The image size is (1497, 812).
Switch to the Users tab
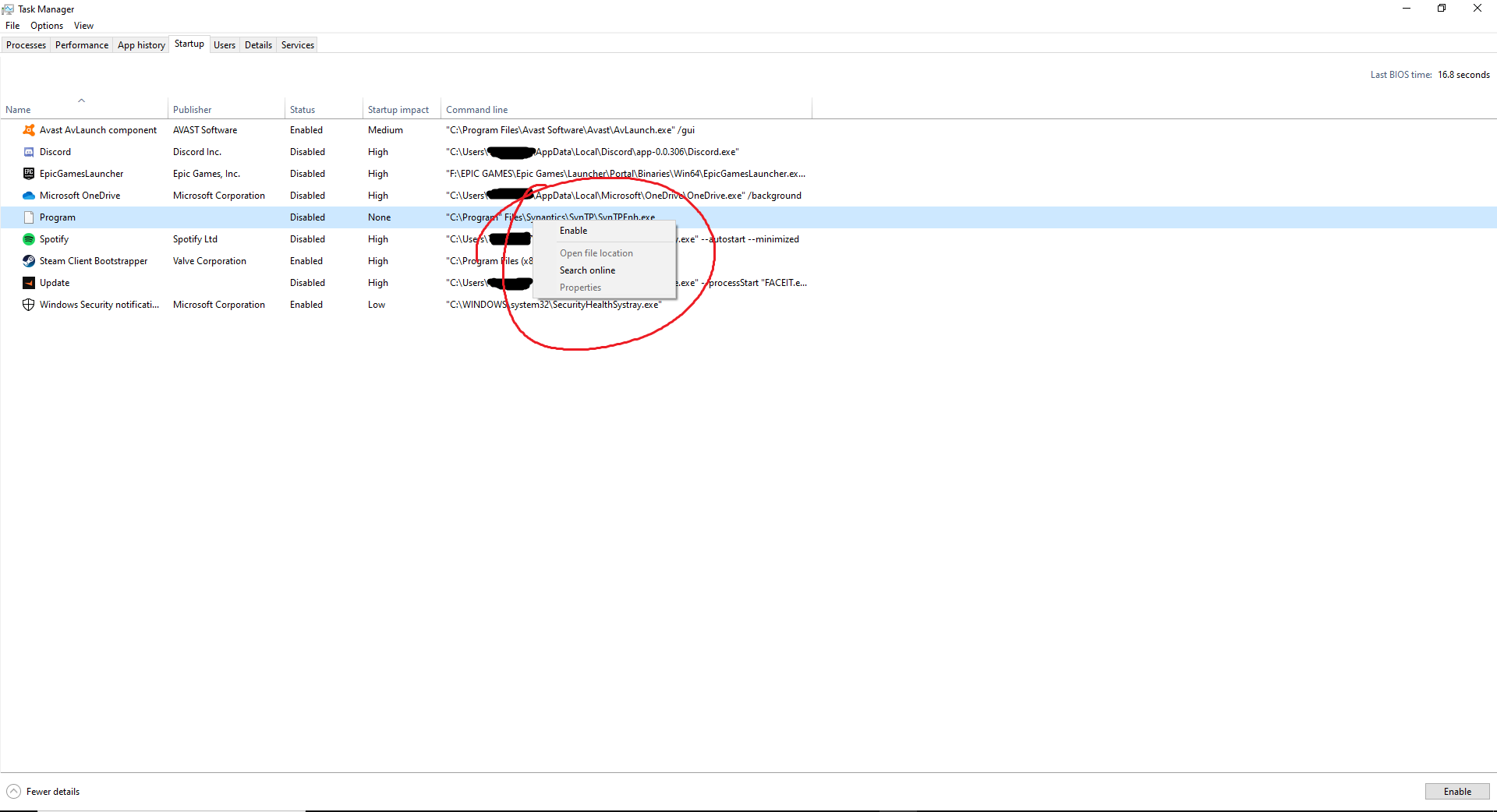coord(225,45)
